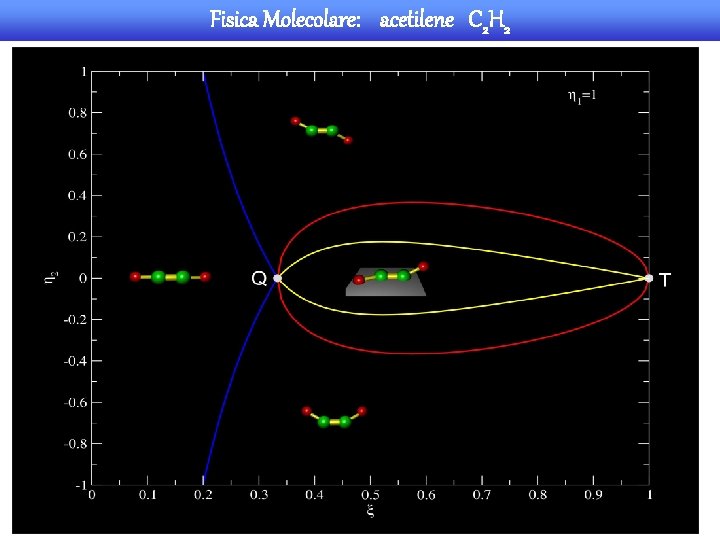Click x-axis tick label 0.9
Image resolution: width=720 pixels, height=540 pixels.
[x=593, y=495]
